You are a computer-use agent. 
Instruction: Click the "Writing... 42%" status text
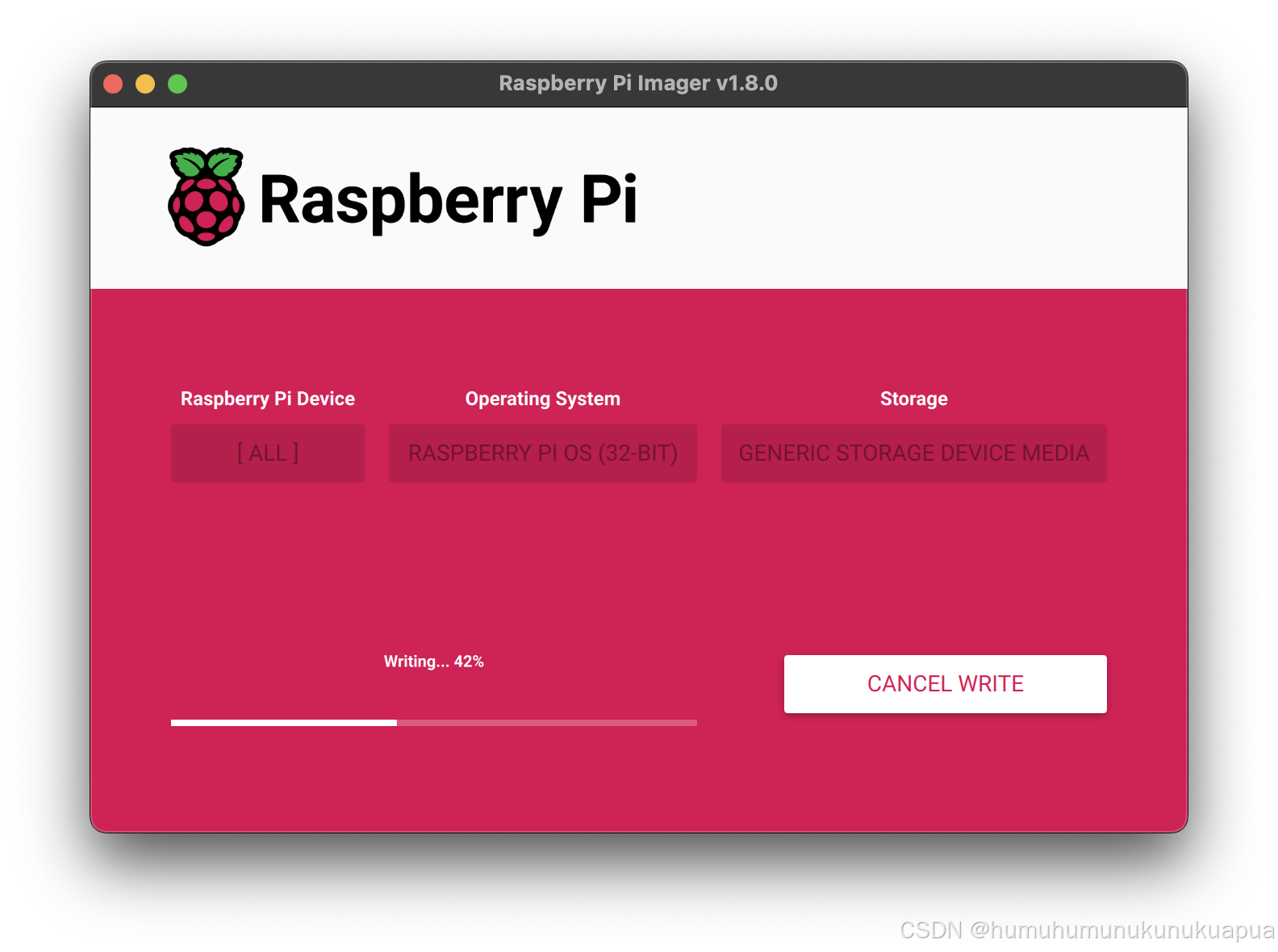click(434, 662)
